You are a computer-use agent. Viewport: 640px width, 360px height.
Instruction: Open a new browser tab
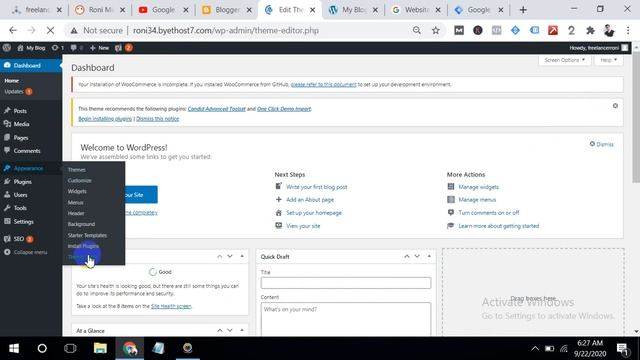523,10
